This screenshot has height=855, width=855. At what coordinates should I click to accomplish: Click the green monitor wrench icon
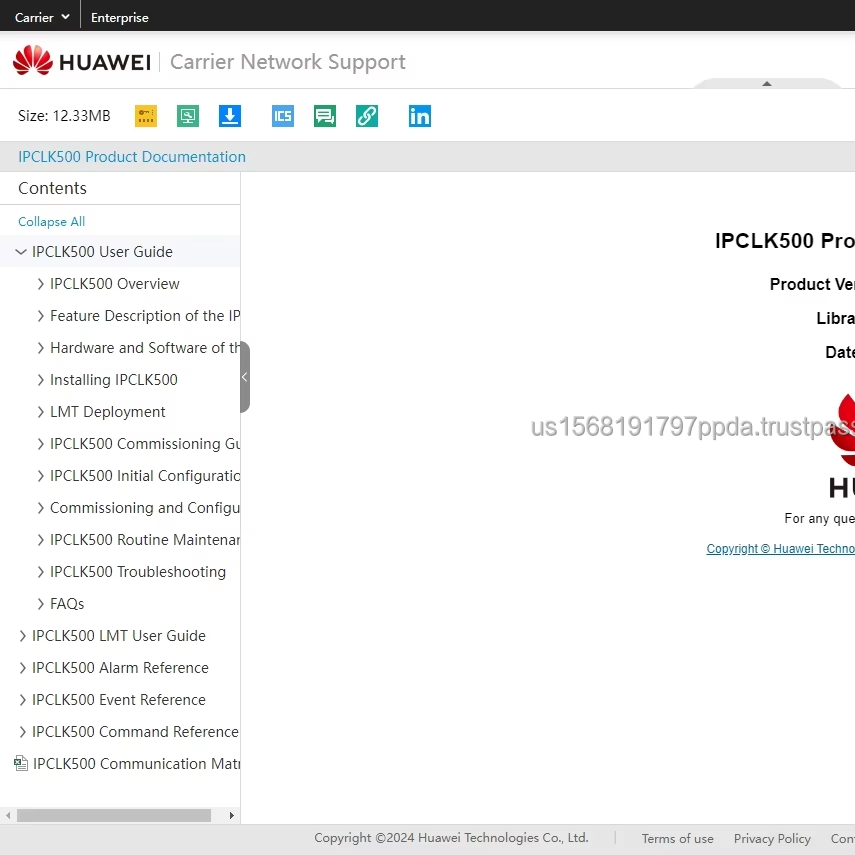tap(188, 116)
